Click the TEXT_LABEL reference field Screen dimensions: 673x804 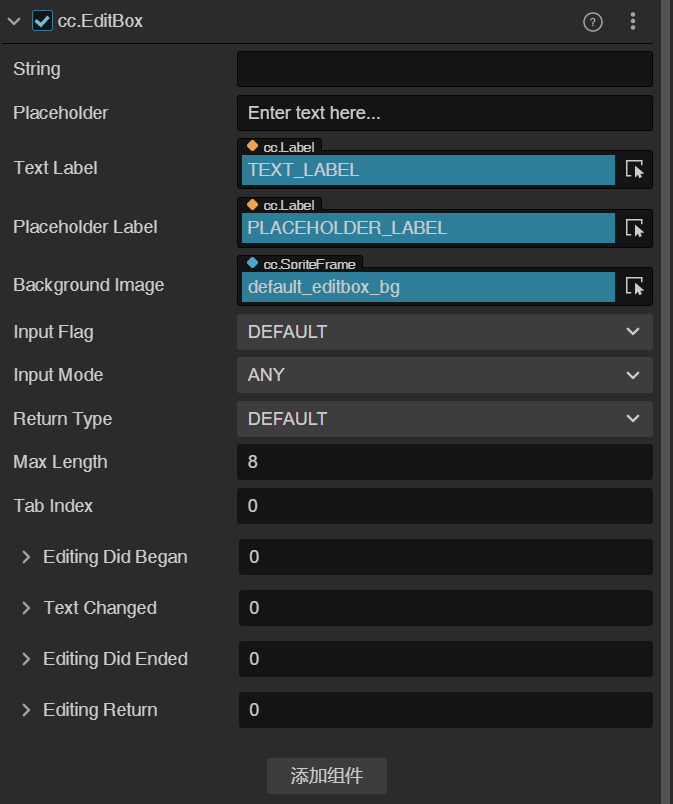[428, 170]
